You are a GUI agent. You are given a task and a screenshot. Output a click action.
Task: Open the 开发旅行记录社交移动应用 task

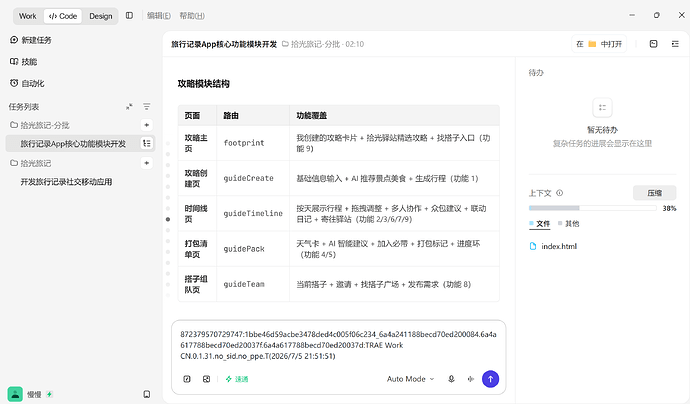point(66,182)
